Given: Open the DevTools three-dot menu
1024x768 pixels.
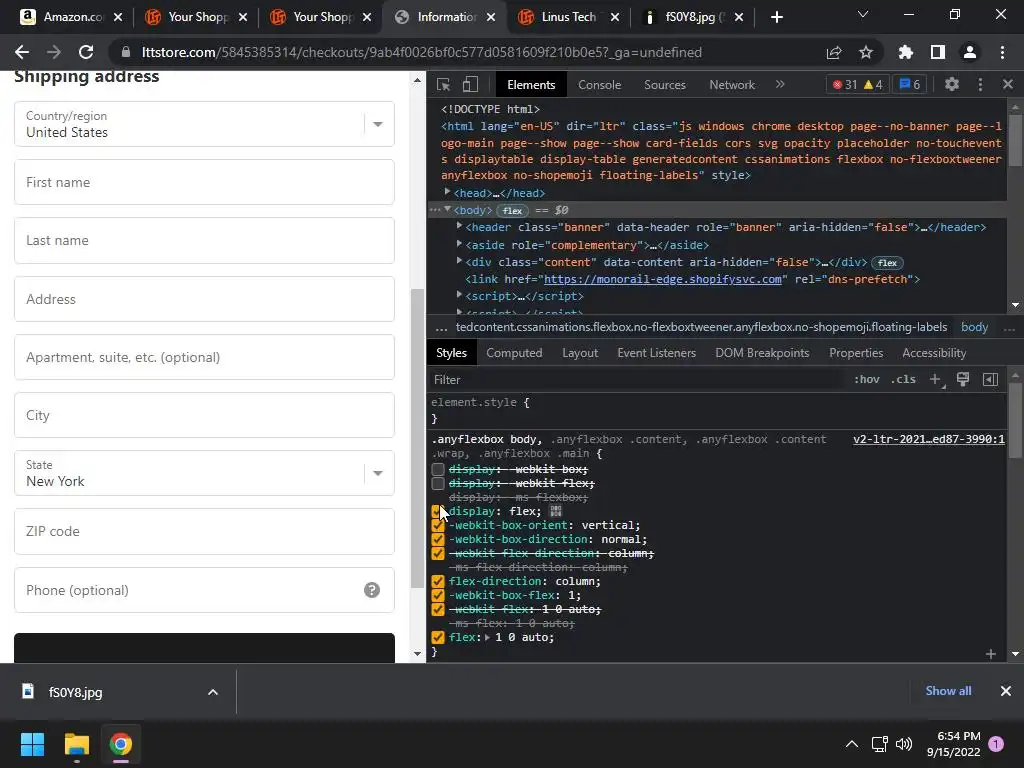Looking at the screenshot, I should pyautogui.click(x=980, y=84).
